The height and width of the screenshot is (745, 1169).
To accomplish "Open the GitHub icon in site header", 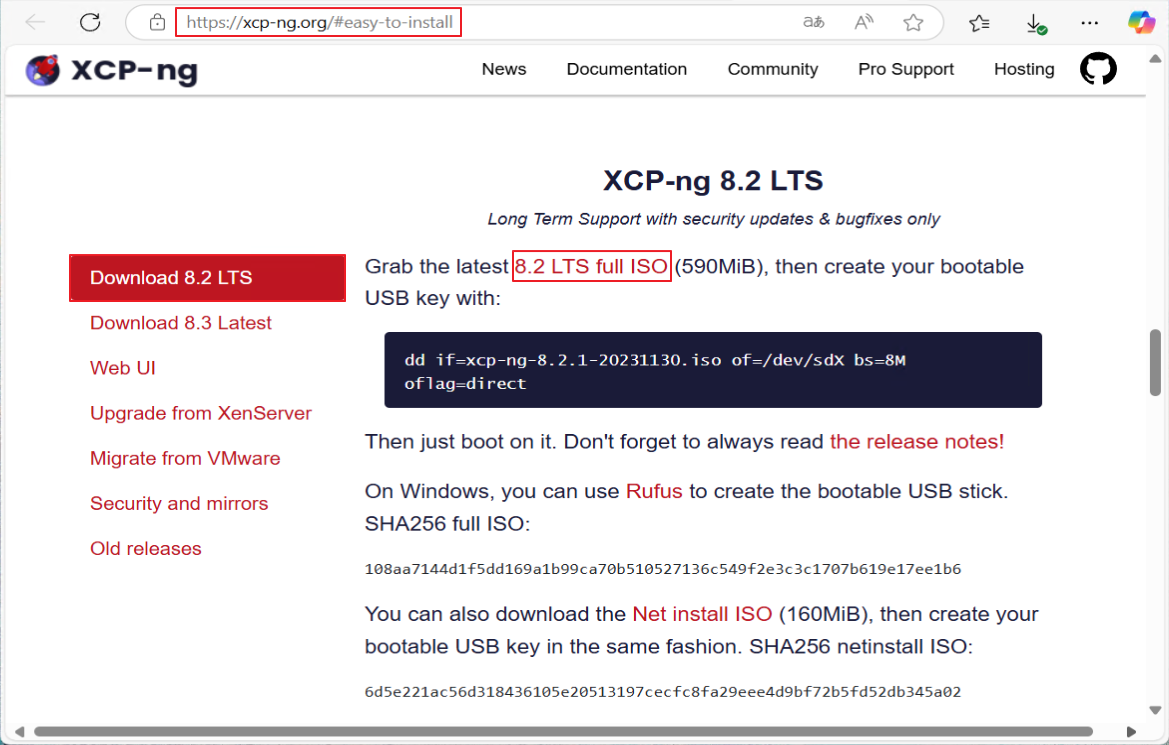I will [1098, 69].
